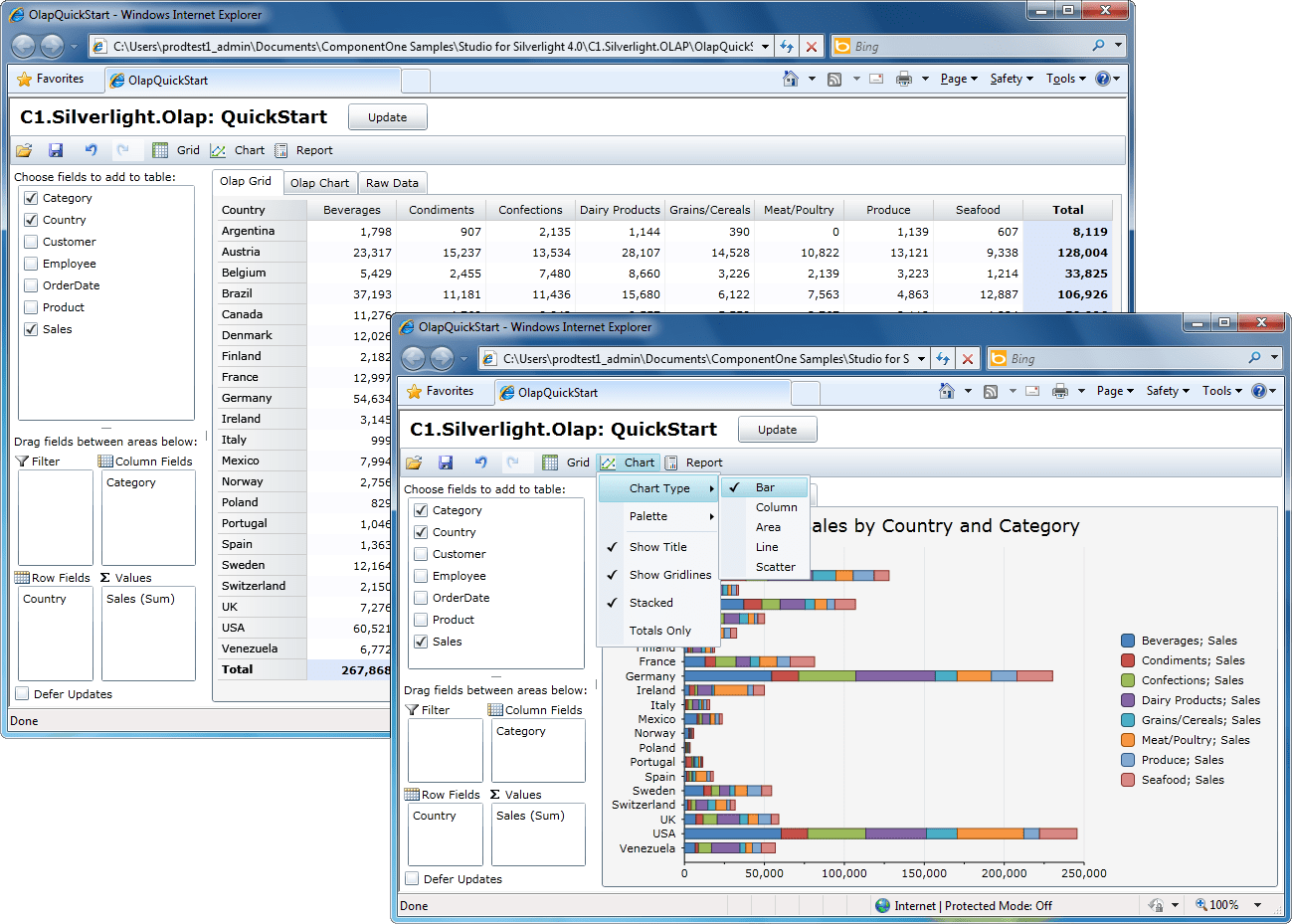The width and height of the screenshot is (1292, 924).
Task: Open Tools dropdown in back window command bar
Action: (1066, 79)
